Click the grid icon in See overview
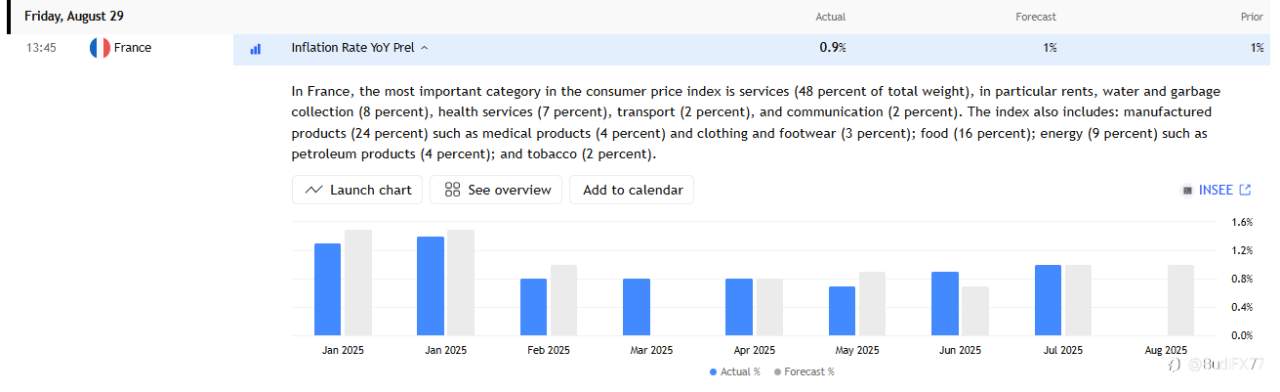 452,190
